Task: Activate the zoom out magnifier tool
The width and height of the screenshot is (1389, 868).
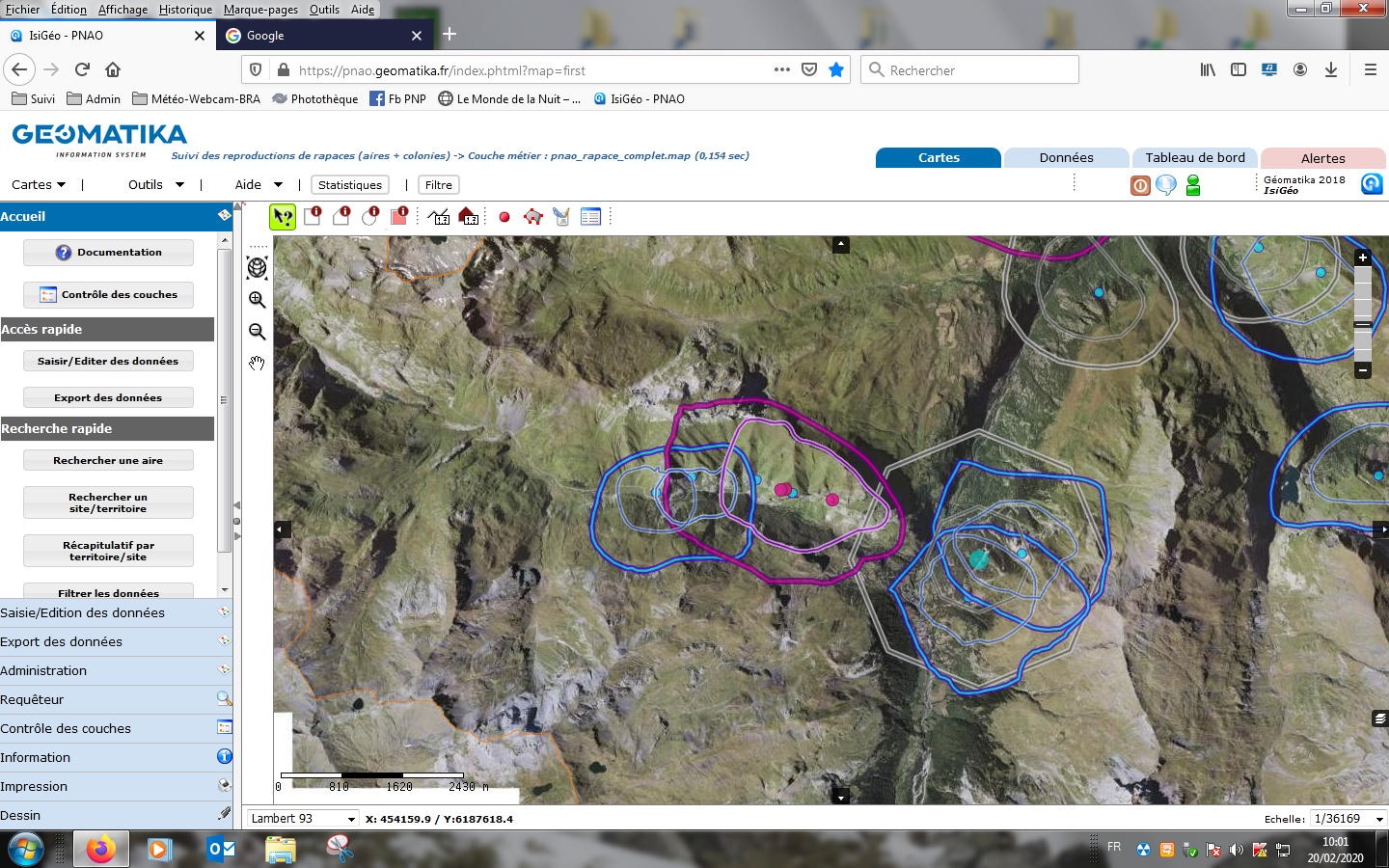Action: pyautogui.click(x=258, y=332)
